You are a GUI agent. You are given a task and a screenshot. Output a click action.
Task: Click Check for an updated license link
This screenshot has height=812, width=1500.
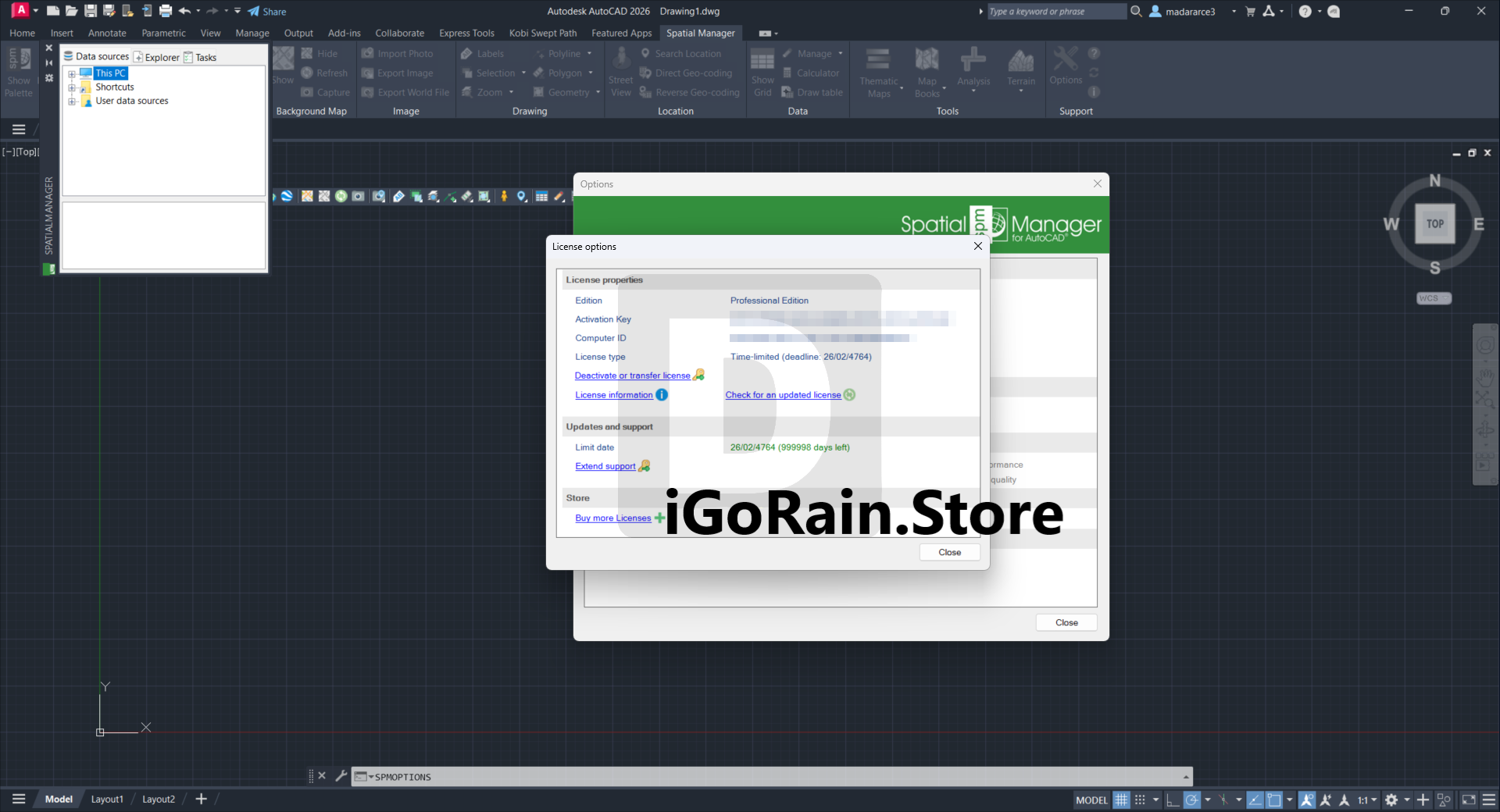click(783, 395)
